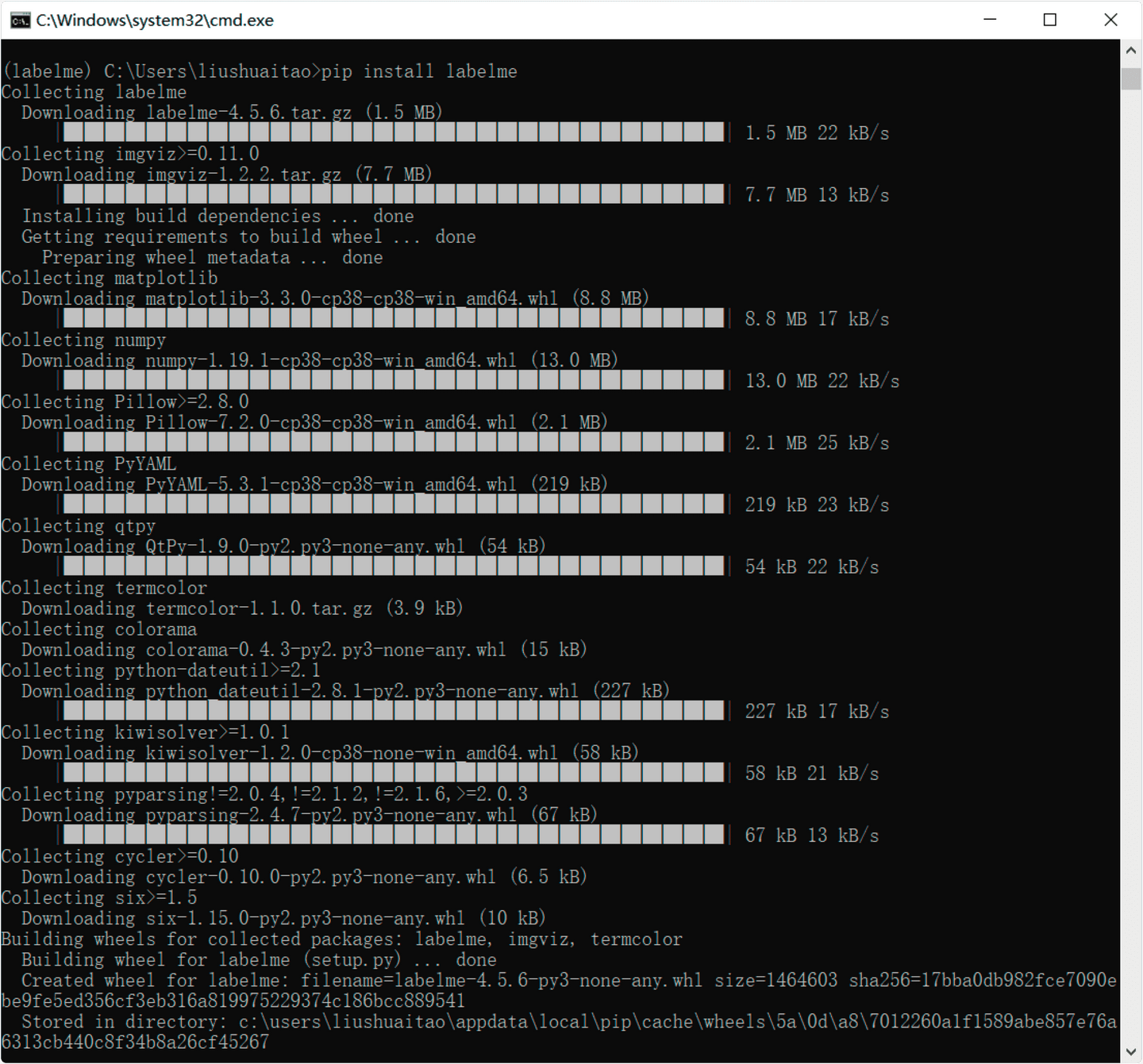Click the Collecting PyYAML line

coord(87,463)
